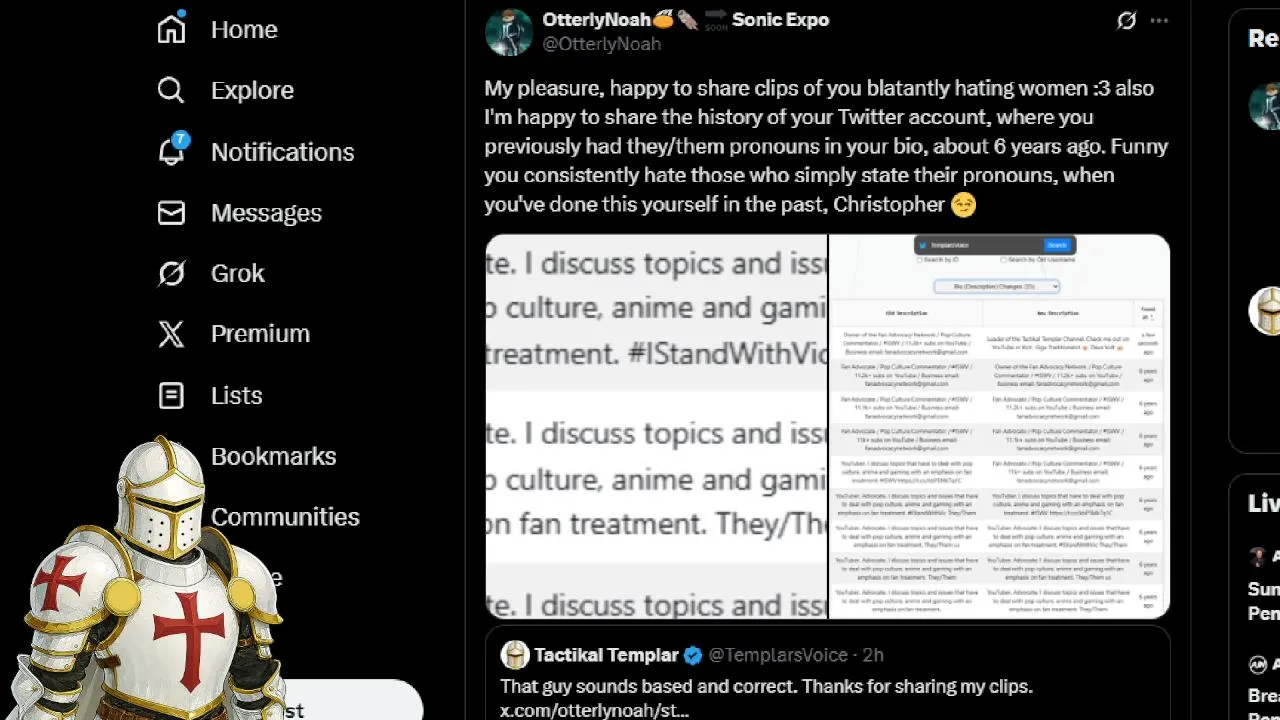
Task: Open Tactikal Templar's small avatar in quote
Action: [515, 655]
